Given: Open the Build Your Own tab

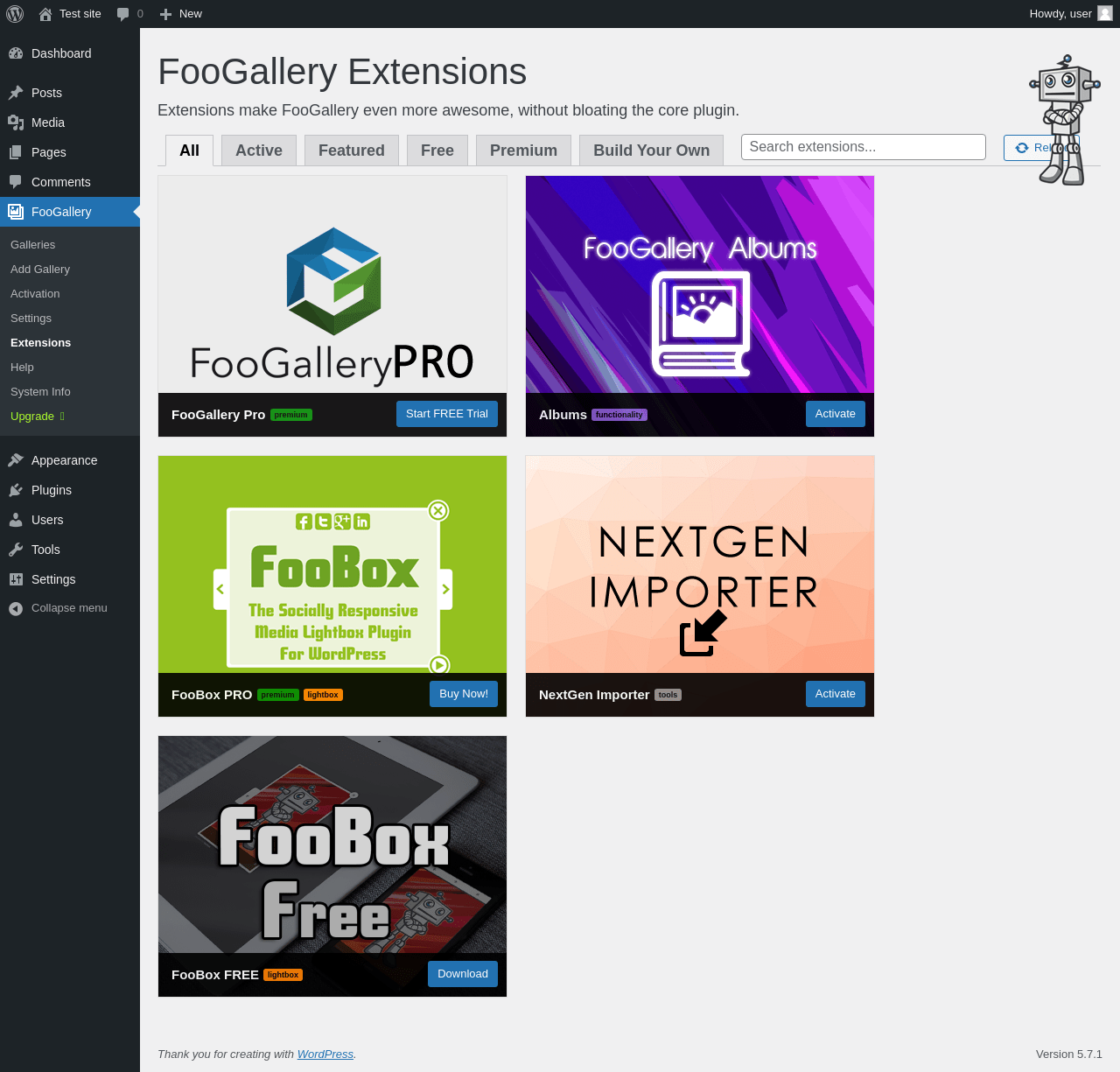Looking at the screenshot, I should click(652, 151).
